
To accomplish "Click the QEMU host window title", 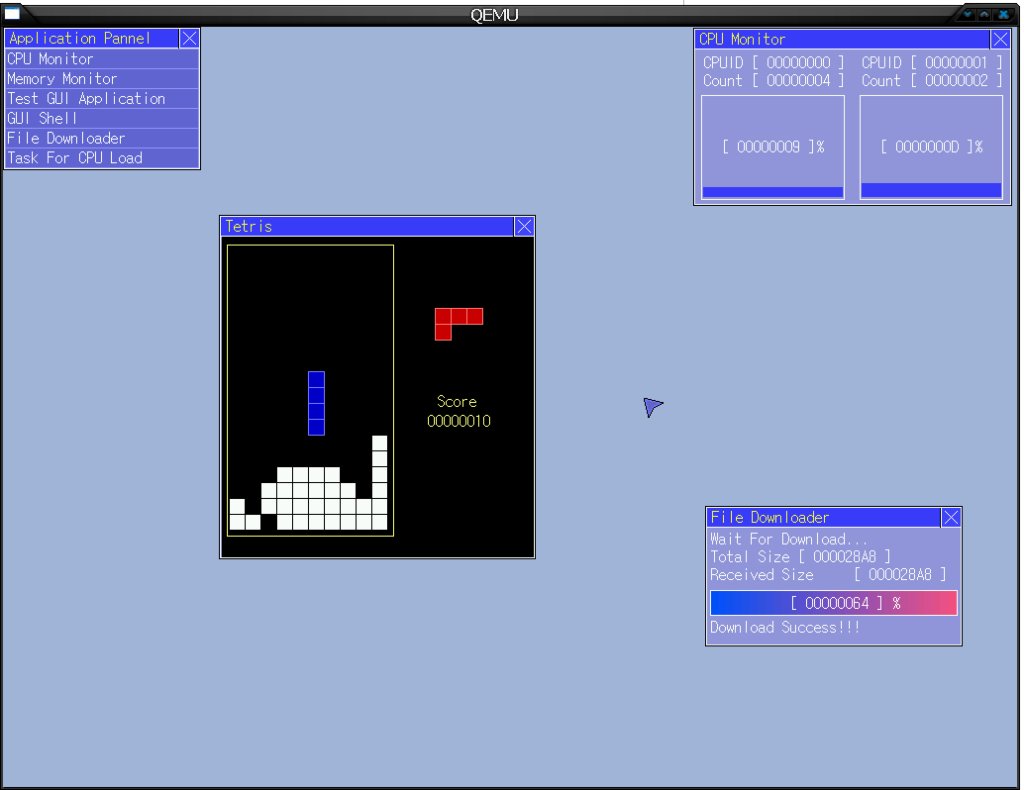I will (494, 15).
